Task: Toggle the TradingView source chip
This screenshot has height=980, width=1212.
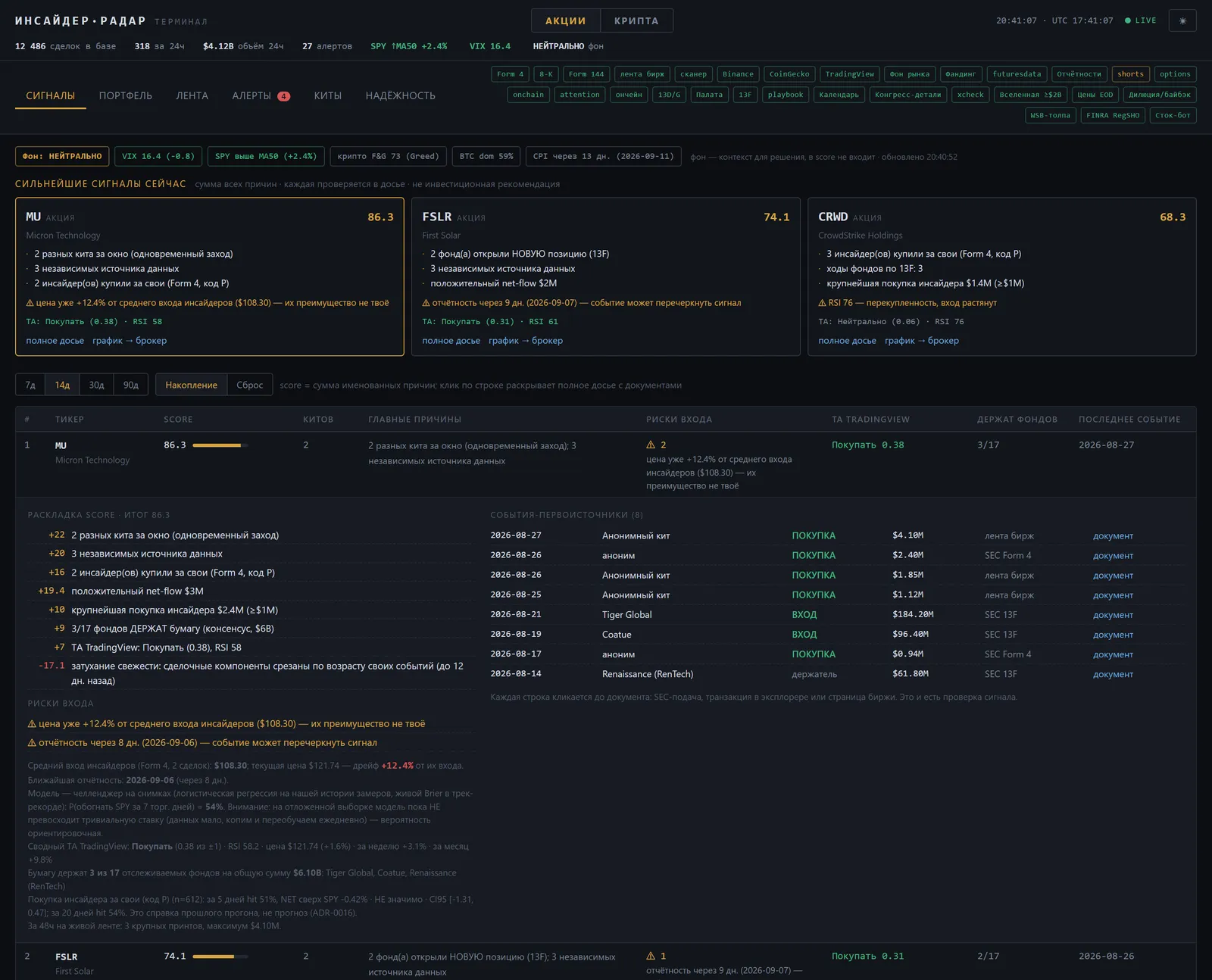Action: tap(849, 74)
